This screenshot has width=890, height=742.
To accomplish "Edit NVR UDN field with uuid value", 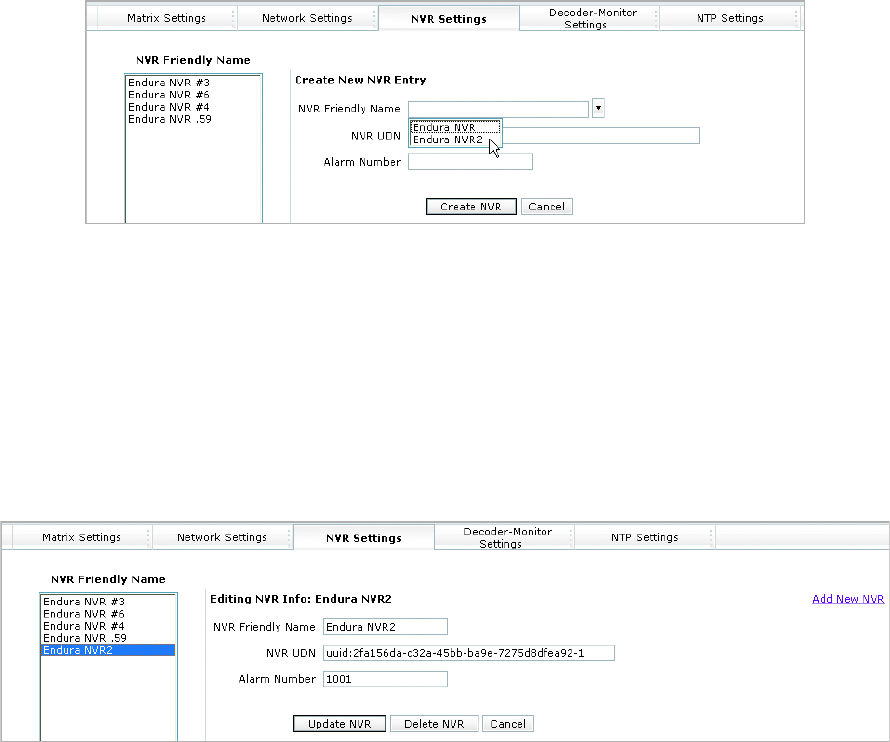I will pos(469,653).
